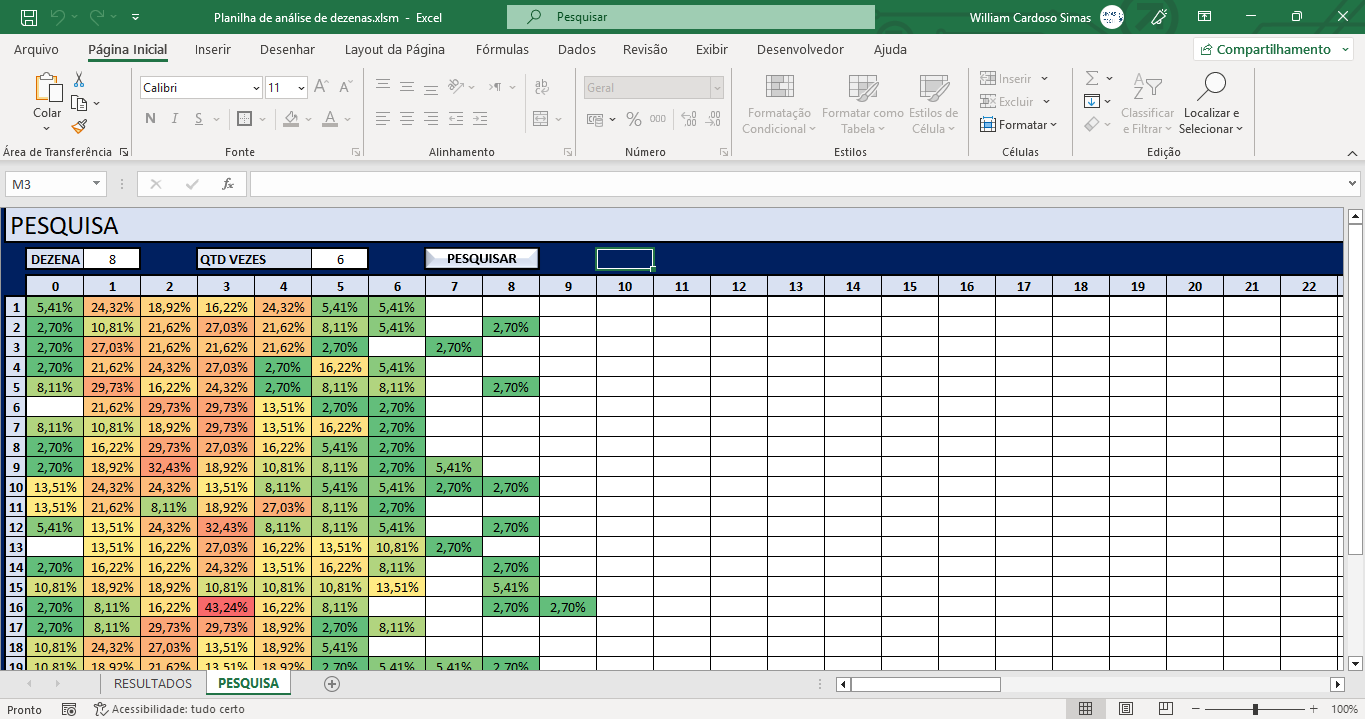Click the Font Color A icon
This screenshot has width=1365, height=719.
point(331,119)
